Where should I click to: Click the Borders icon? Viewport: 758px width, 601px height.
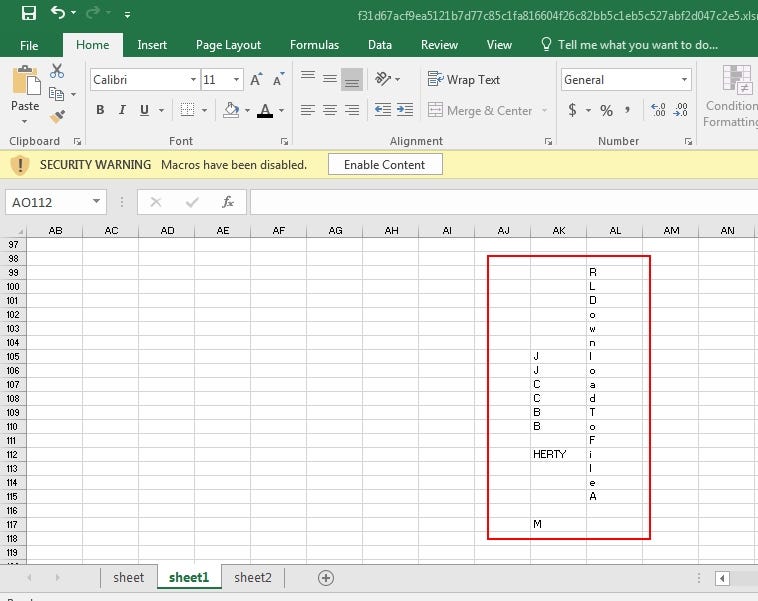[187, 110]
